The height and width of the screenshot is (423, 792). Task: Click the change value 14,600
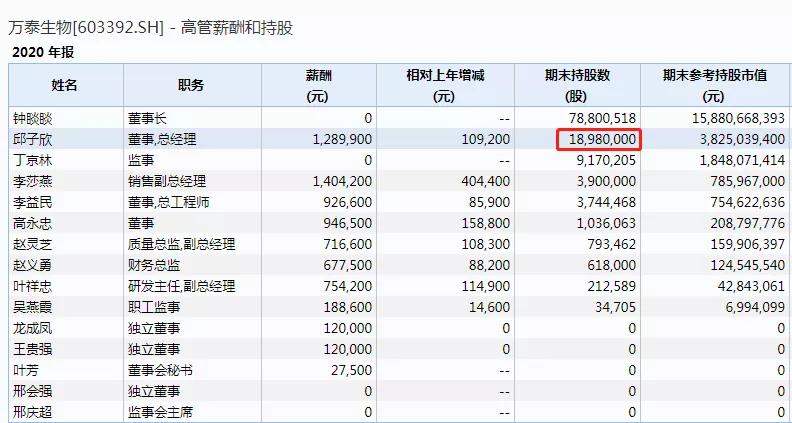(x=490, y=307)
